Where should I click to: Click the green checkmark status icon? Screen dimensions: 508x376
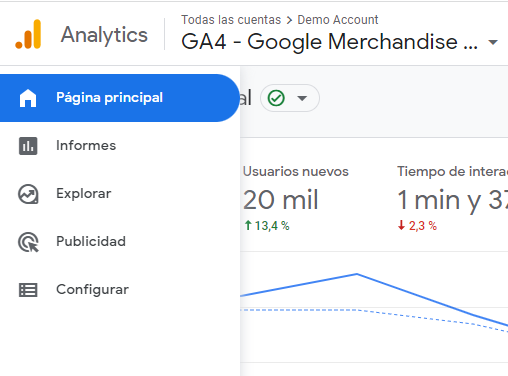(x=276, y=98)
